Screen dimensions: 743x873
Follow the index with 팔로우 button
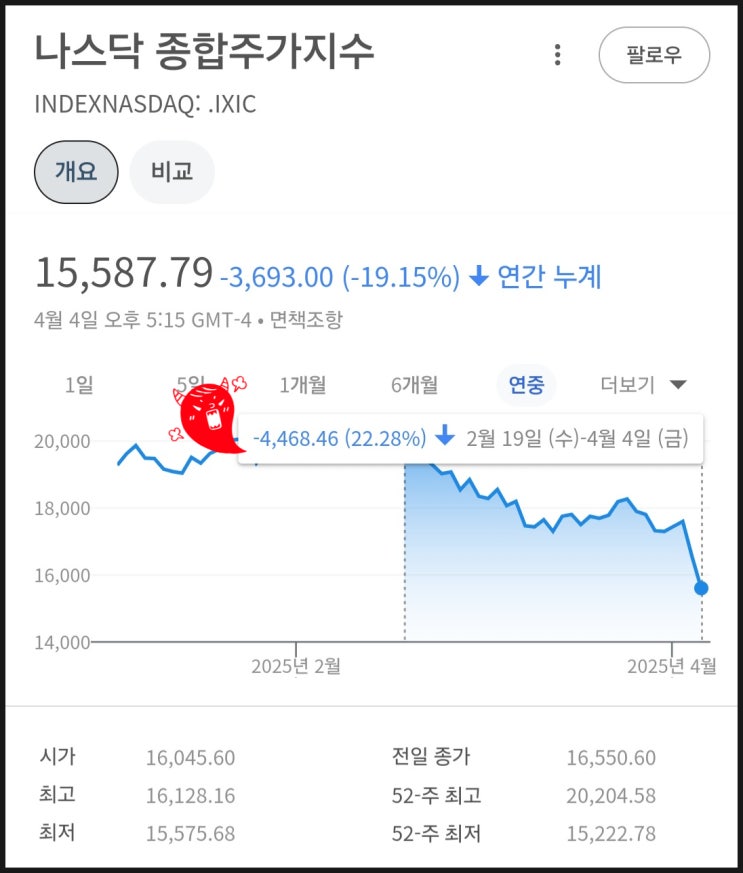click(x=654, y=55)
